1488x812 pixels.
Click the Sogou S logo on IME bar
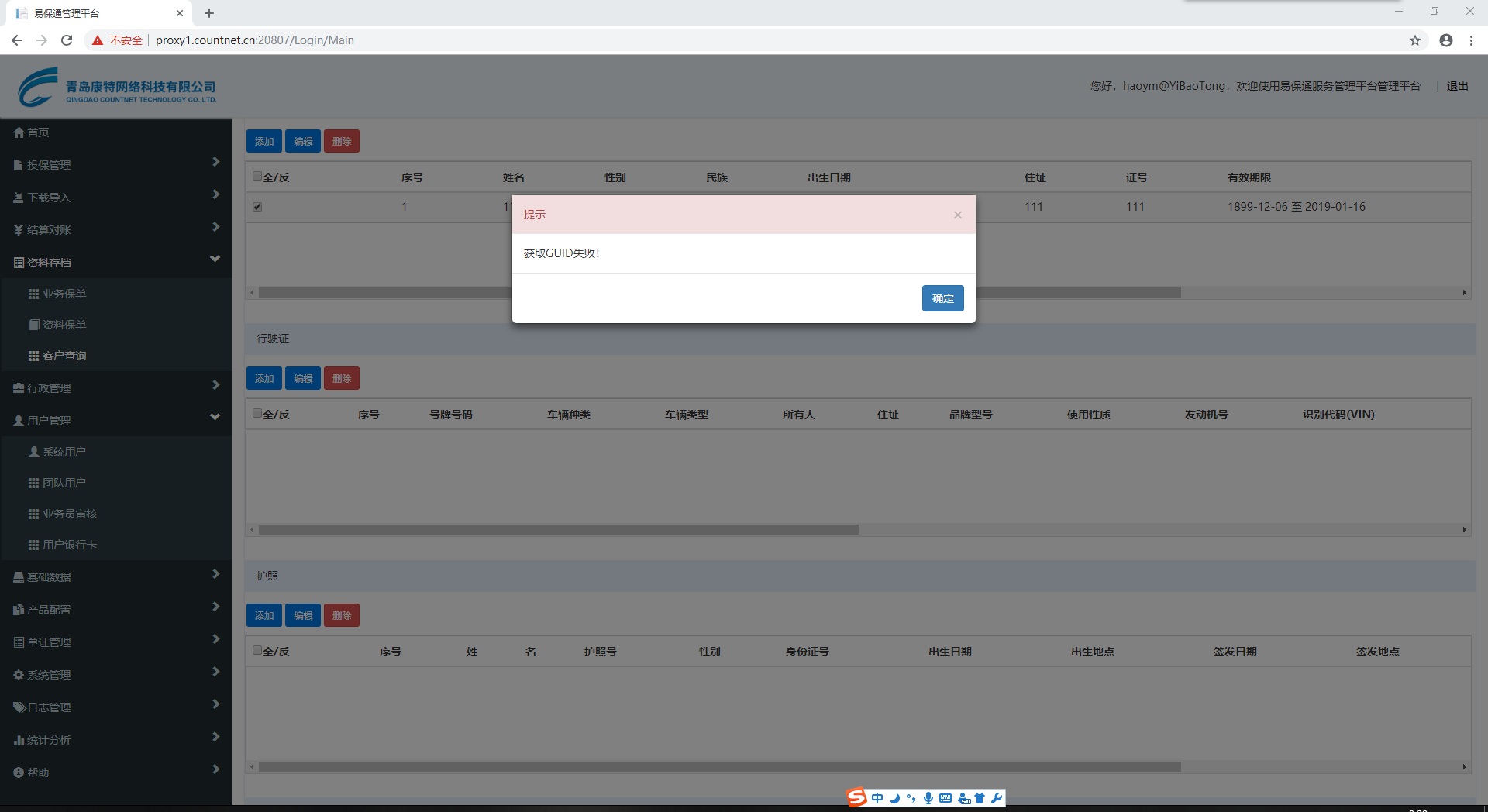[856, 797]
